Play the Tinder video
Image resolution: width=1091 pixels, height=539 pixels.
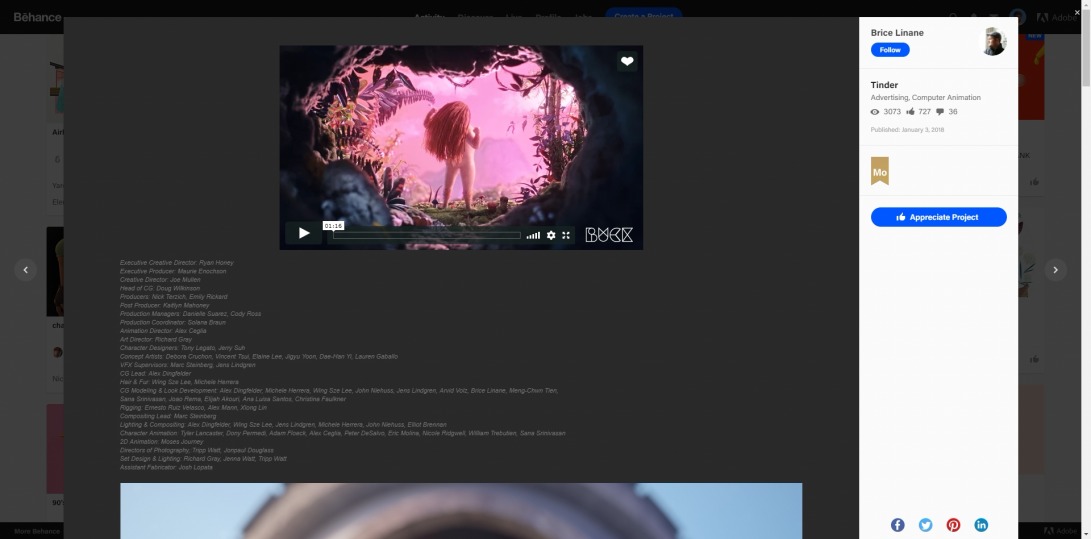tap(303, 233)
